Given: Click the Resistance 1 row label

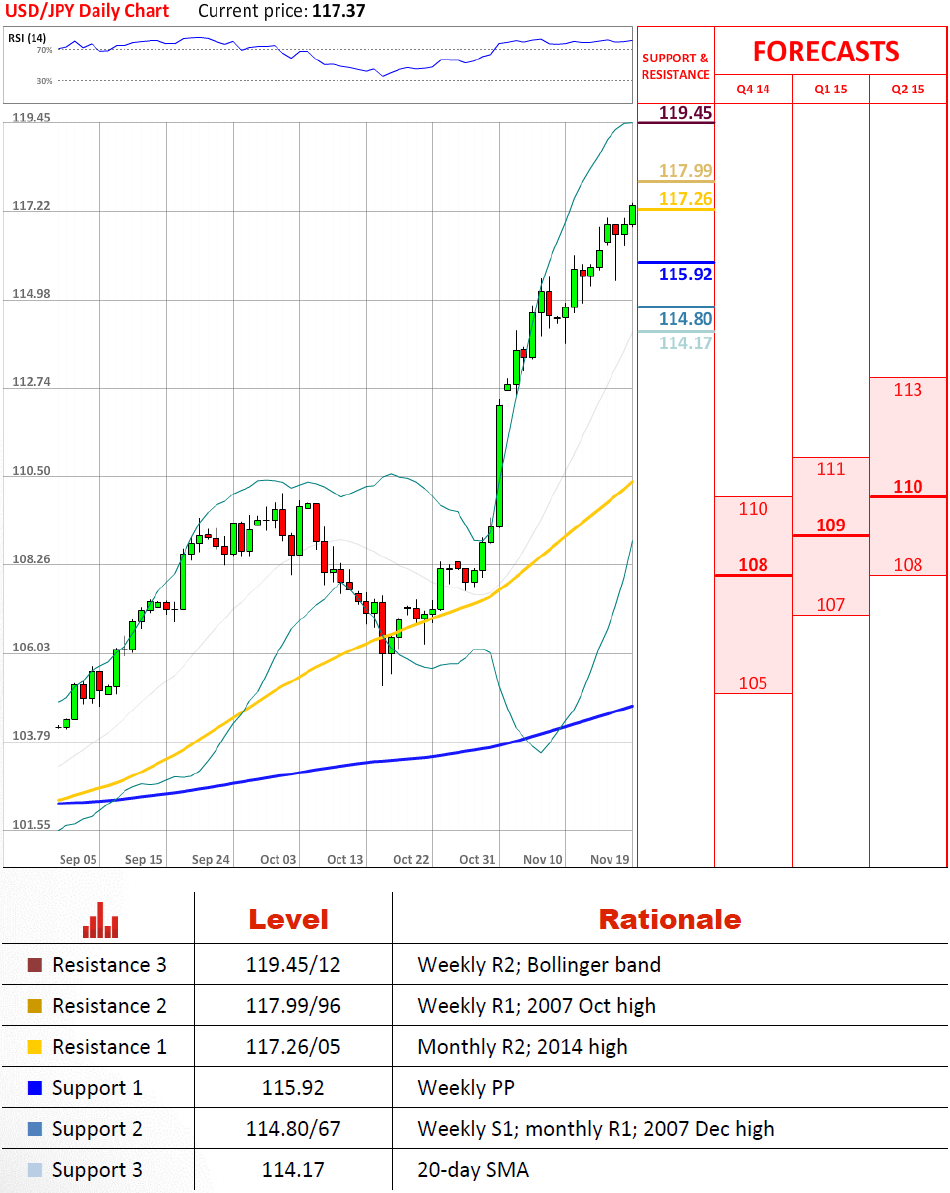Looking at the screenshot, I should [109, 1047].
